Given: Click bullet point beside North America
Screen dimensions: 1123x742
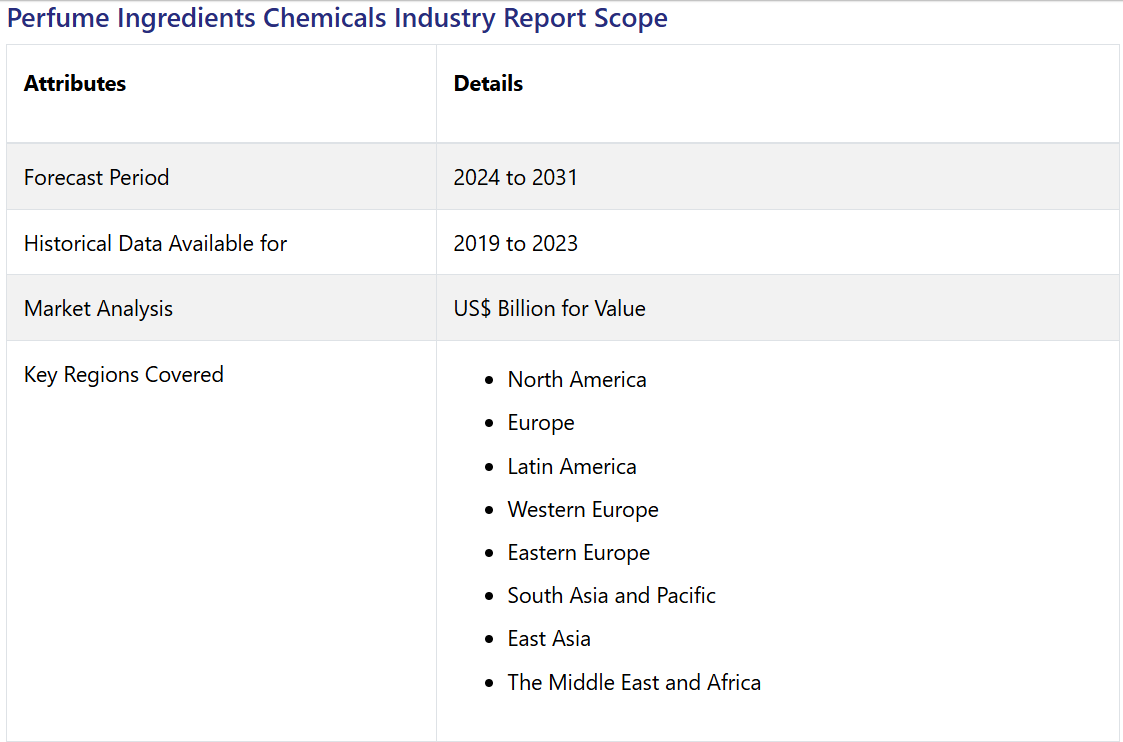Looking at the screenshot, I should pyautogui.click(x=489, y=380).
